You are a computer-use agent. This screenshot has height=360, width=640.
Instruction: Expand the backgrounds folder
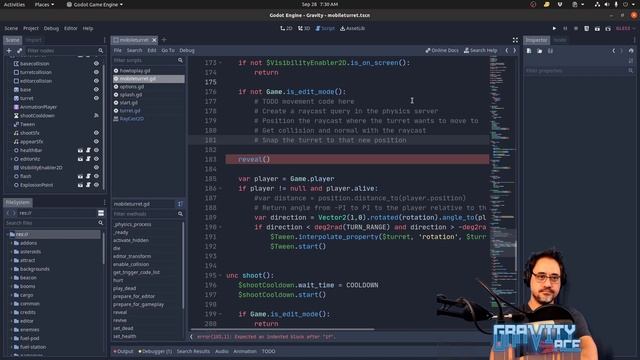tap(11, 269)
